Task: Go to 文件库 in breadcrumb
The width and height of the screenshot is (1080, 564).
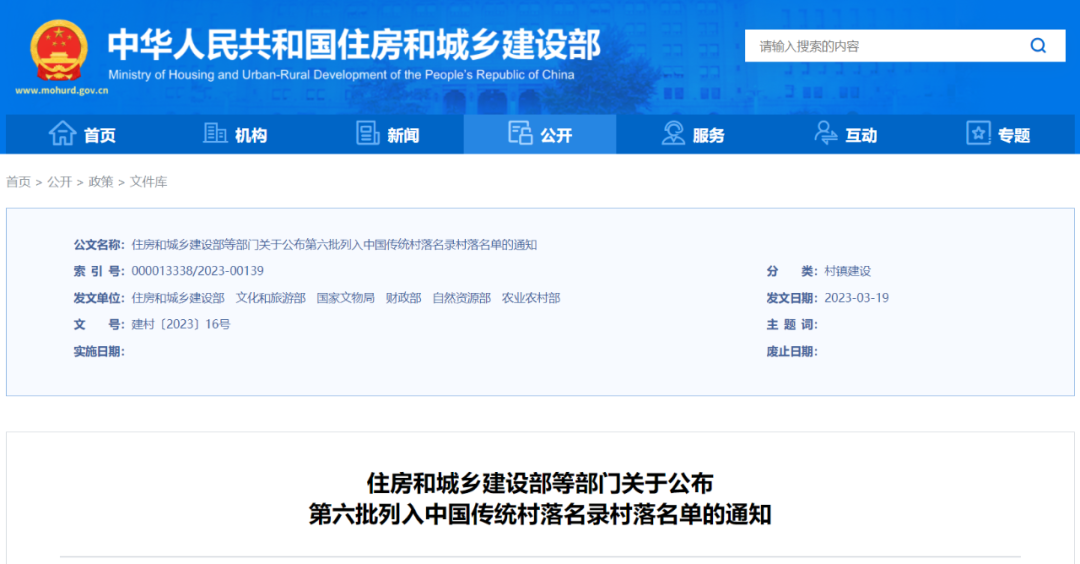Action: (x=149, y=182)
